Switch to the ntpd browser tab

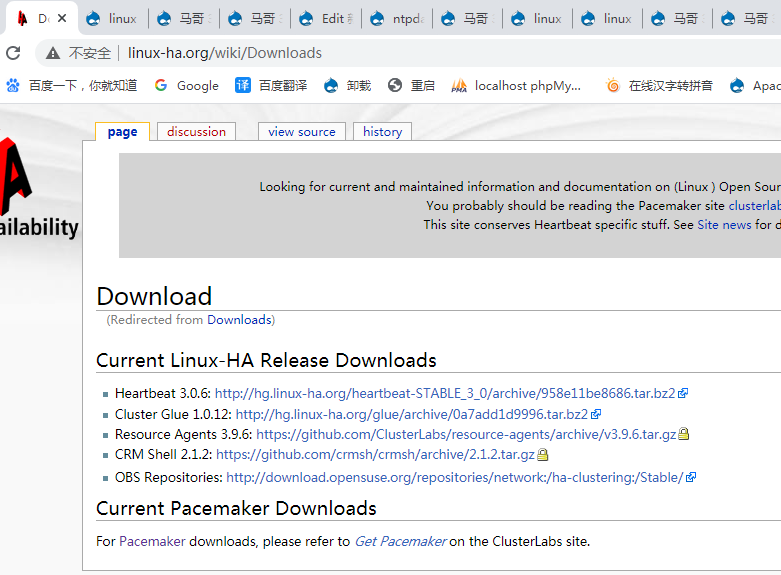[397, 19]
